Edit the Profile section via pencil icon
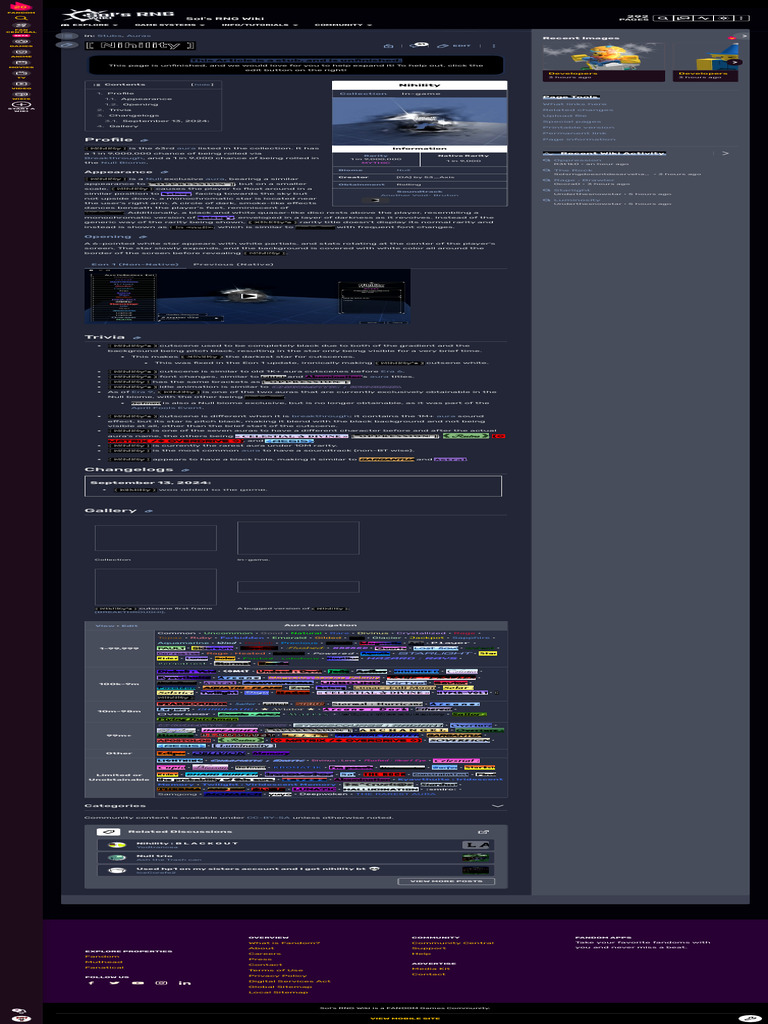 click(144, 140)
